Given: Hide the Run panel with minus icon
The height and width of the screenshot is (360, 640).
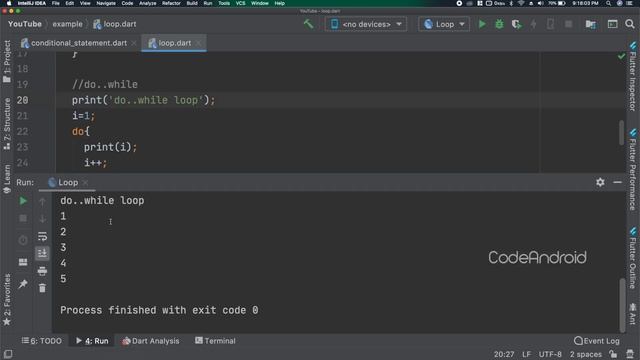Looking at the screenshot, I should pos(618,182).
